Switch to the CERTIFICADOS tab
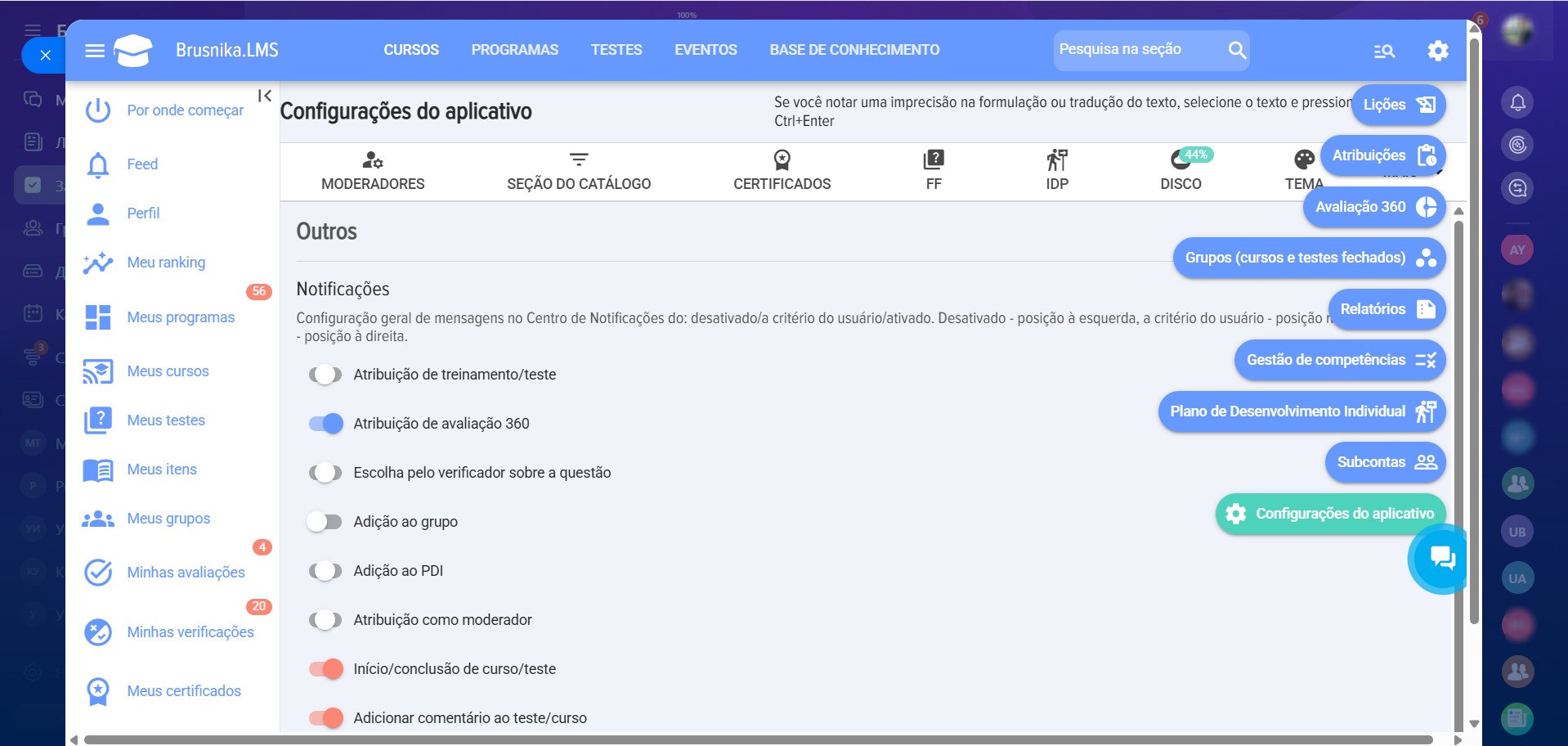The height and width of the screenshot is (746, 1568). point(782,170)
